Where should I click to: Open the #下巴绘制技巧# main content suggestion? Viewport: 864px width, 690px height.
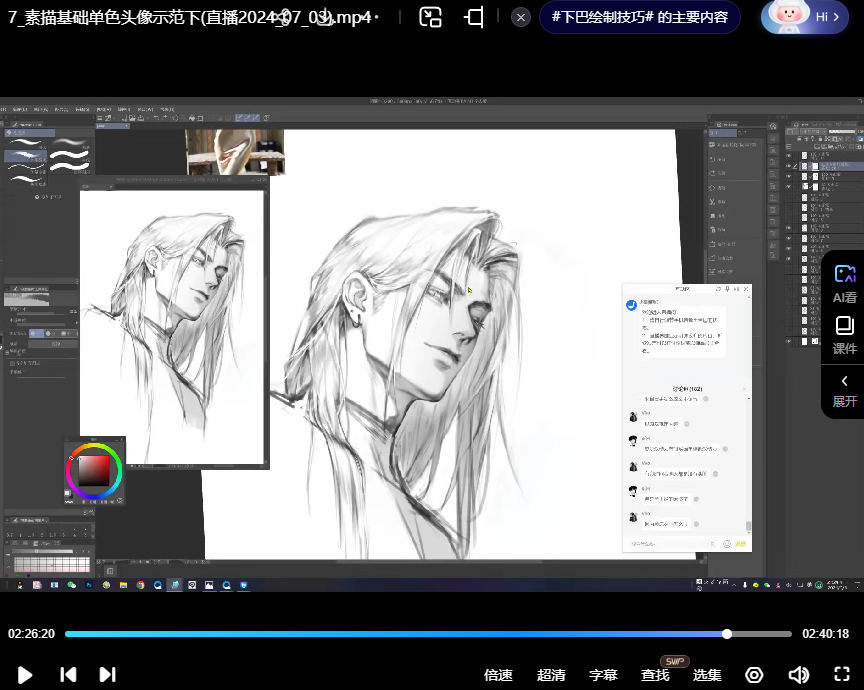coord(640,17)
